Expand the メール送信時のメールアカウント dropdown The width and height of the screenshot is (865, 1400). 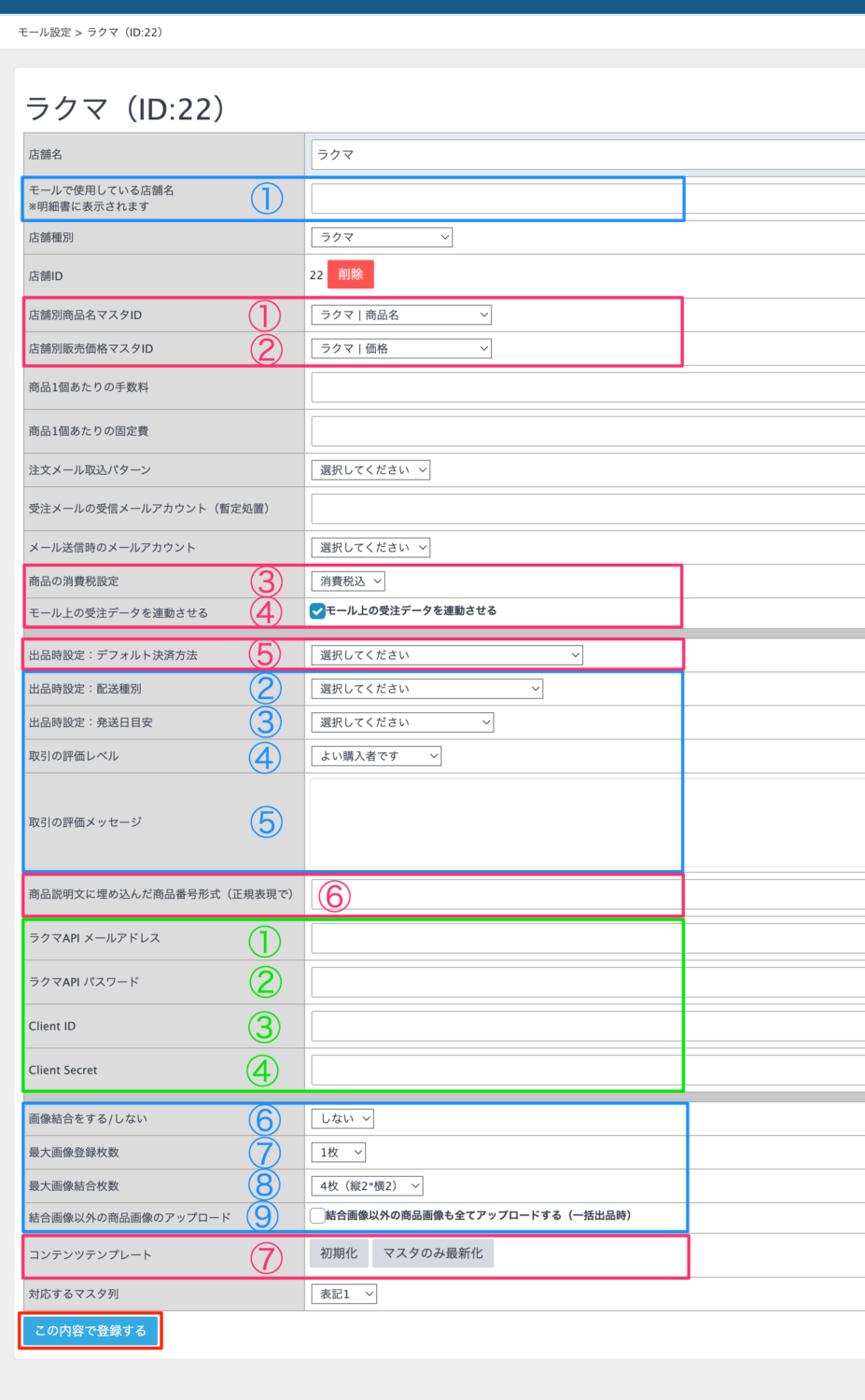pos(370,548)
